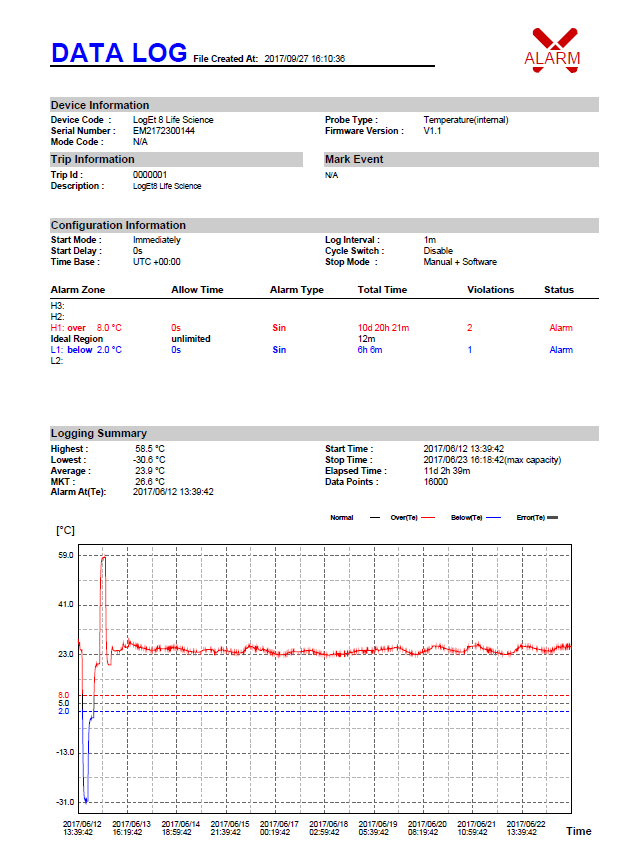Click the 59.0 label on temperature axis
The image size is (639, 856).
pos(65,555)
